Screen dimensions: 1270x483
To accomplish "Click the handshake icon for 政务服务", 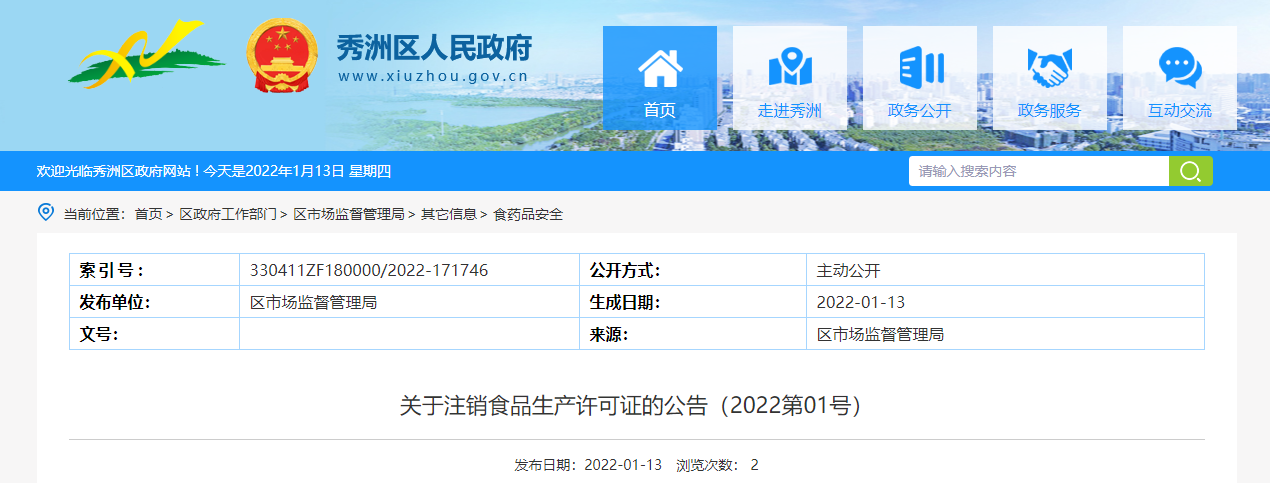I will (1050, 68).
